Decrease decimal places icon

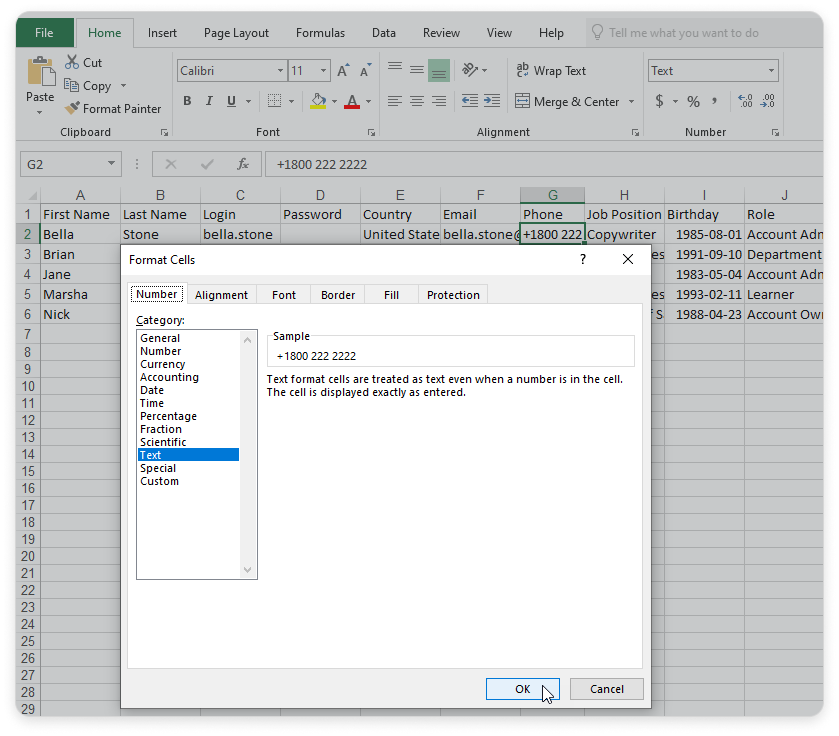767,101
